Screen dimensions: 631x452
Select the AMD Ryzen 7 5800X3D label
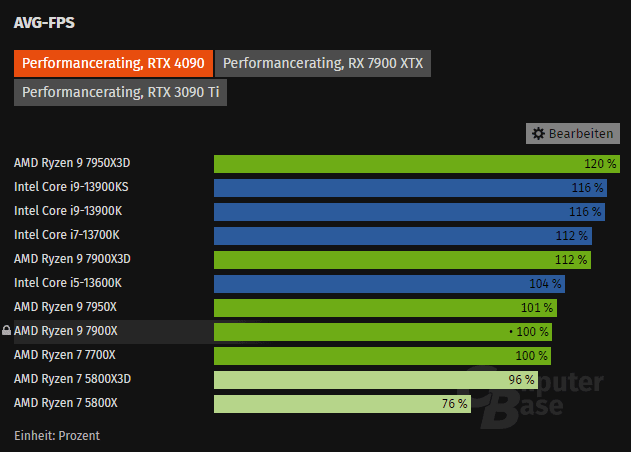pyautogui.click(x=73, y=379)
